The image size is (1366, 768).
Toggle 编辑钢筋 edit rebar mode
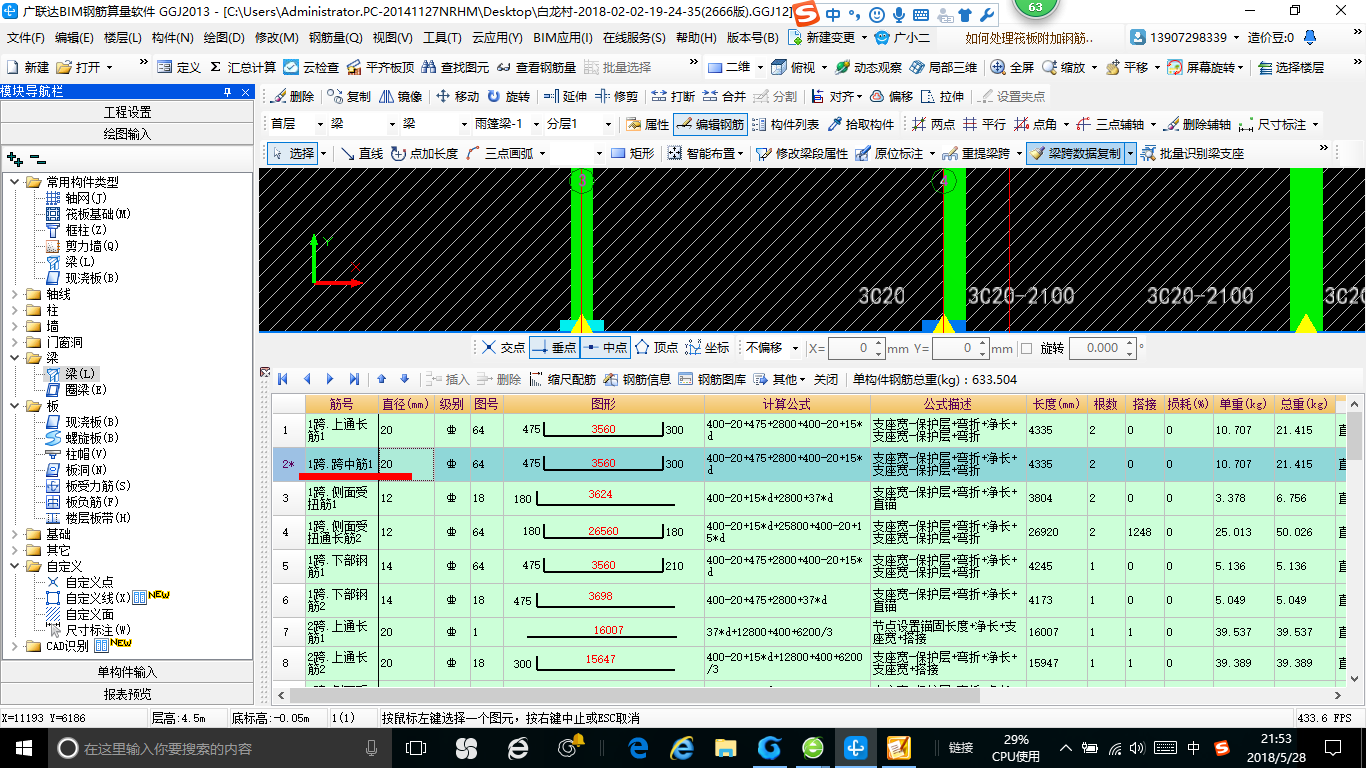pyautogui.click(x=710, y=125)
